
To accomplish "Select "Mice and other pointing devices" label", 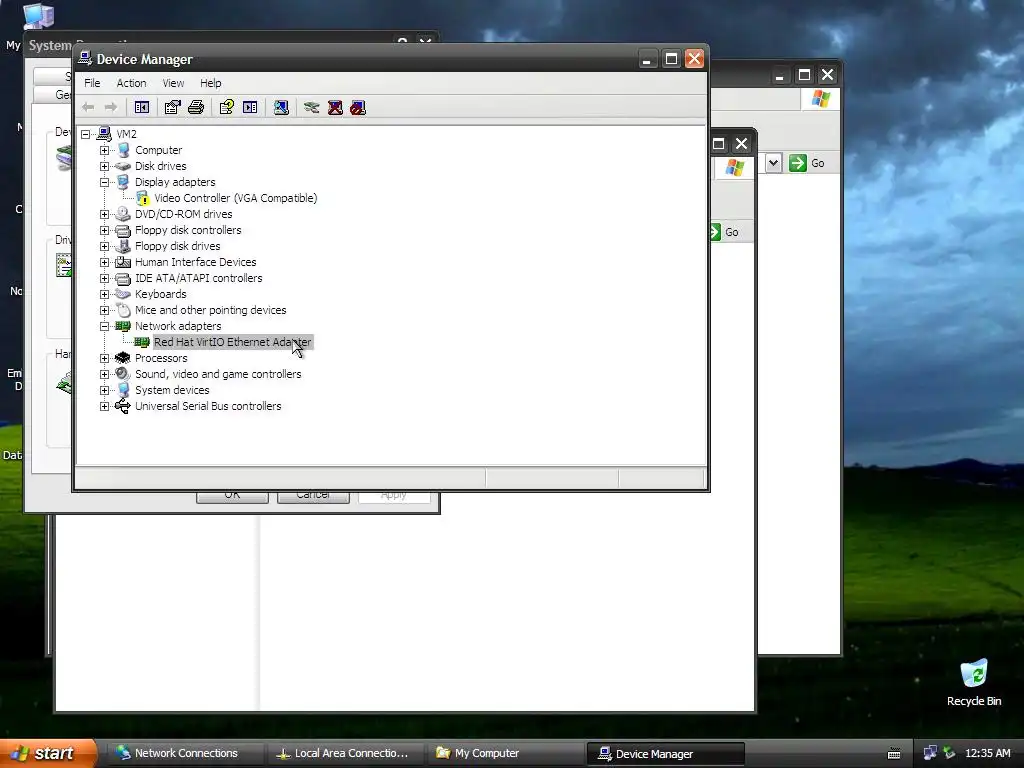I will pyautogui.click(x=210, y=310).
